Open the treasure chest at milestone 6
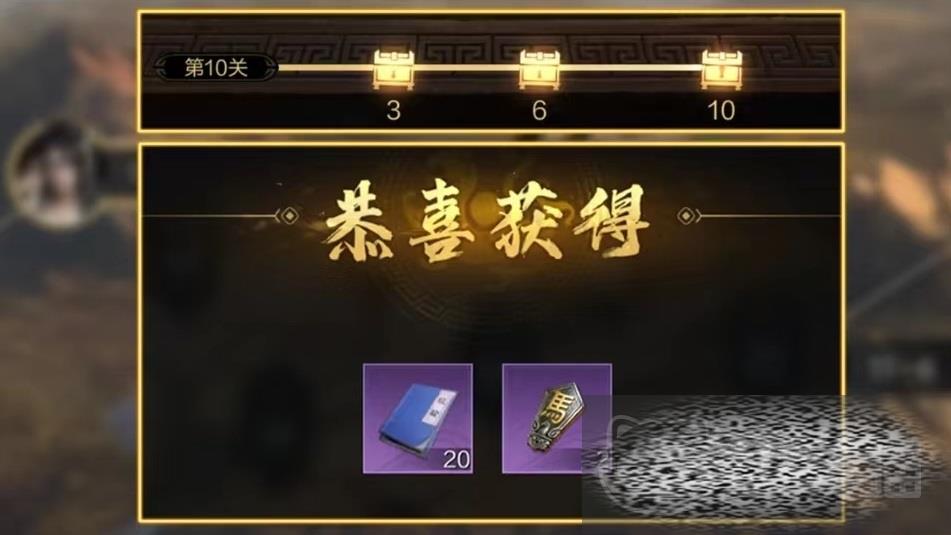 pos(539,70)
